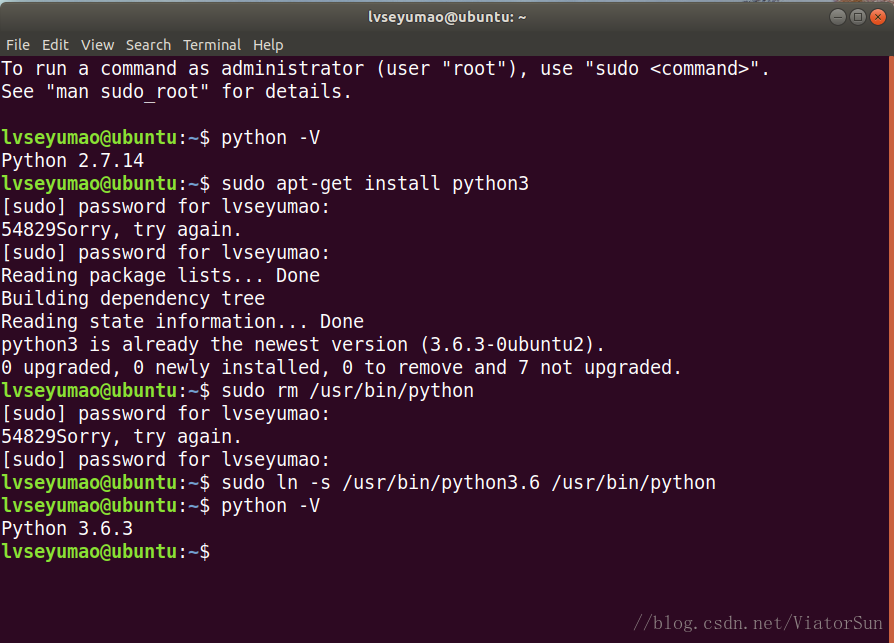Screen dimensions: 894x643
Task: Click the empty prompt on the last line
Action: point(106,552)
